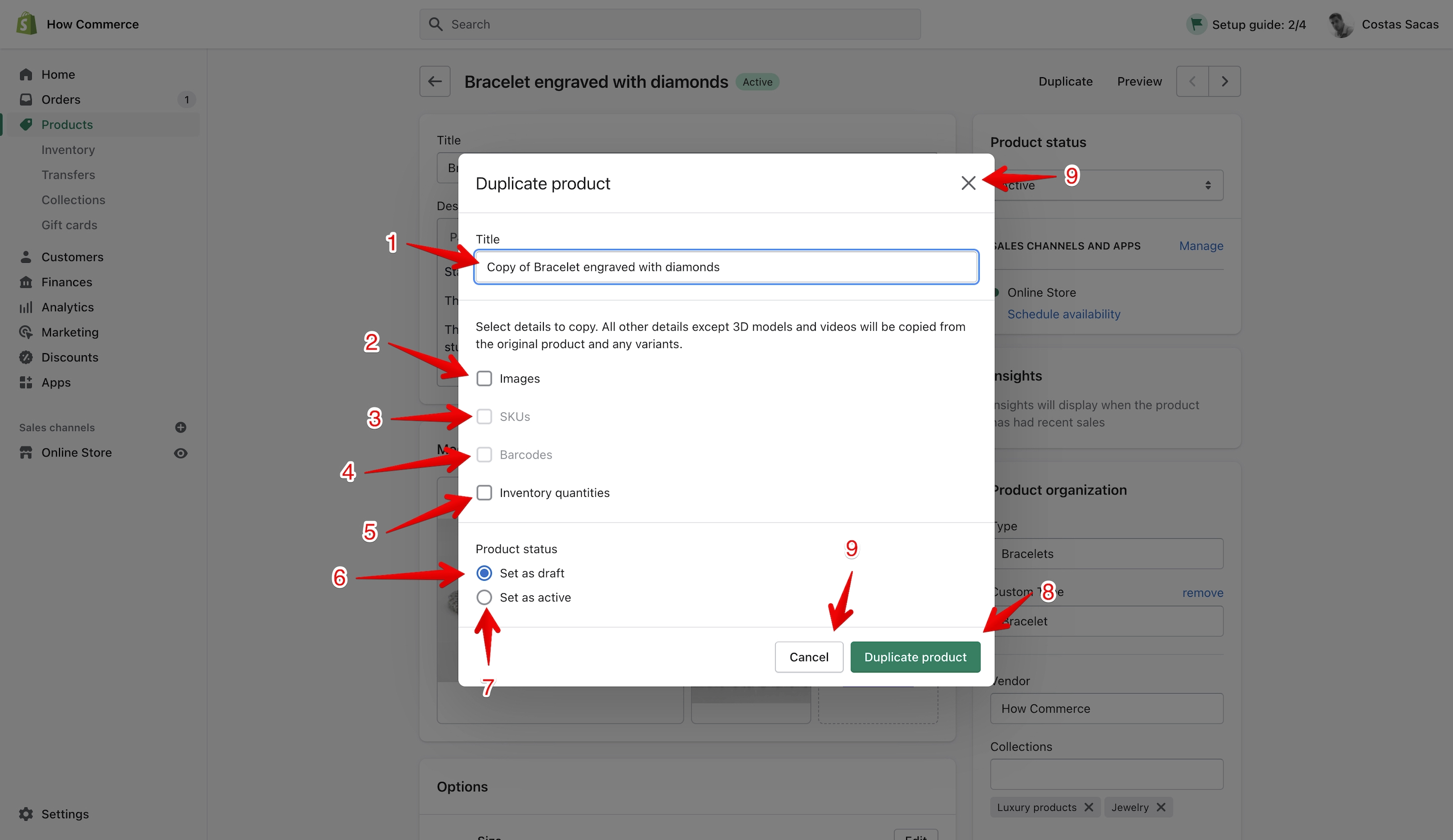Close the Duplicate product dialog
This screenshot has width=1453, height=840.
[x=969, y=183]
